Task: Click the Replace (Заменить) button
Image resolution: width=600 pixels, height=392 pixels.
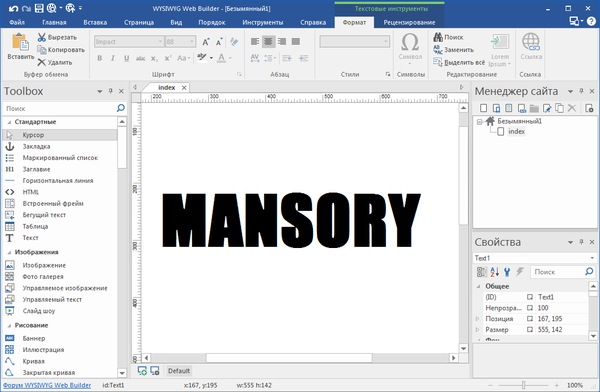Action: pyautogui.click(x=453, y=50)
